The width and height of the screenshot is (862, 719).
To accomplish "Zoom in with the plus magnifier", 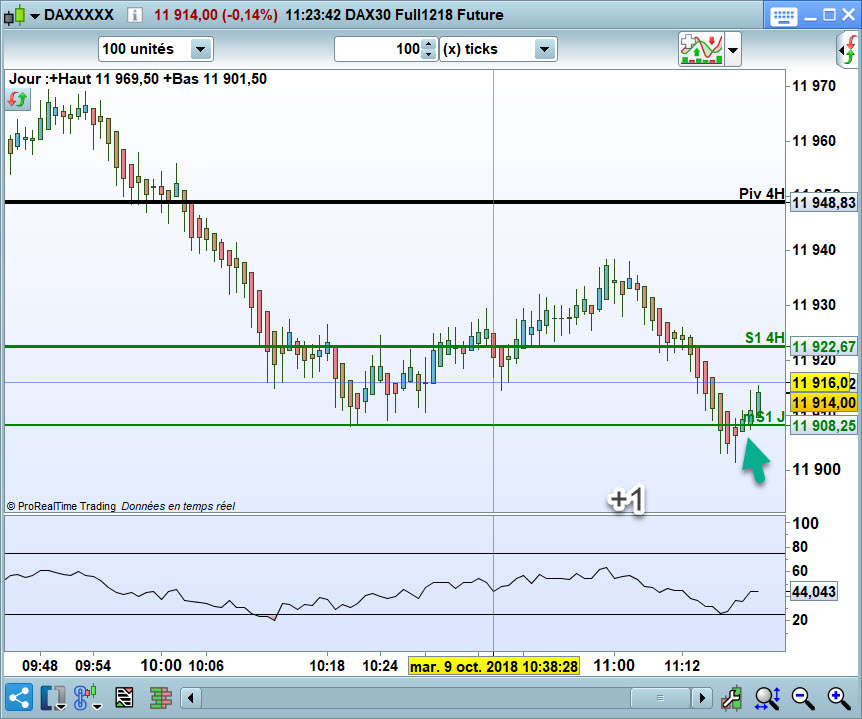I will (839, 698).
